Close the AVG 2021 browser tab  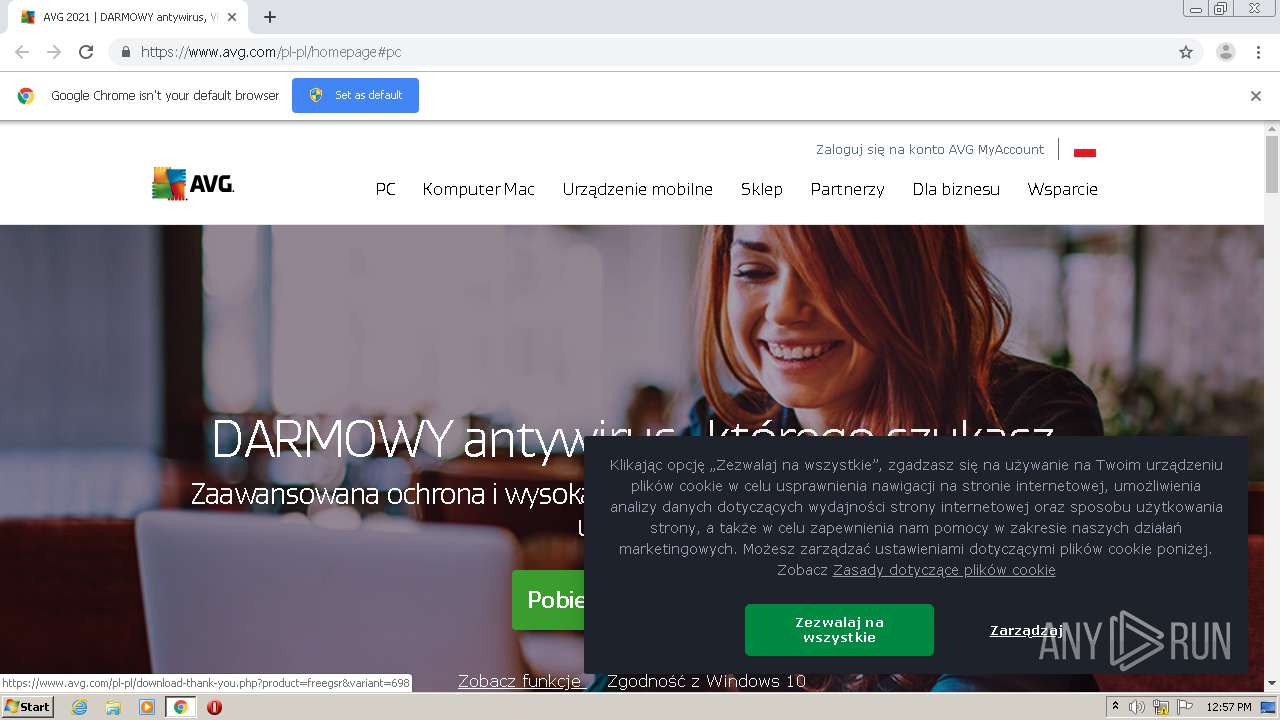[232, 17]
